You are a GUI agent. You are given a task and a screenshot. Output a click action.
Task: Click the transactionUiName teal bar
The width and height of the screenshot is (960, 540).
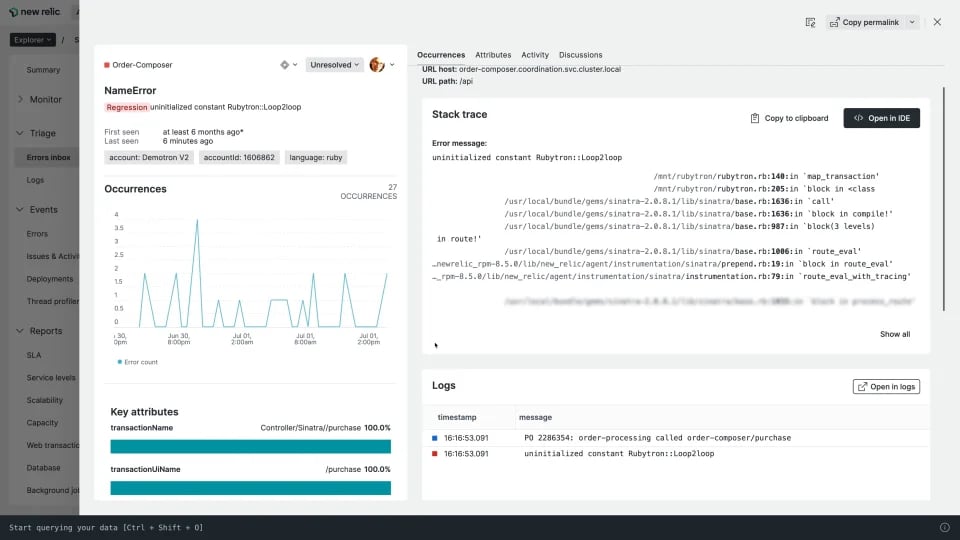(x=250, y=488)
